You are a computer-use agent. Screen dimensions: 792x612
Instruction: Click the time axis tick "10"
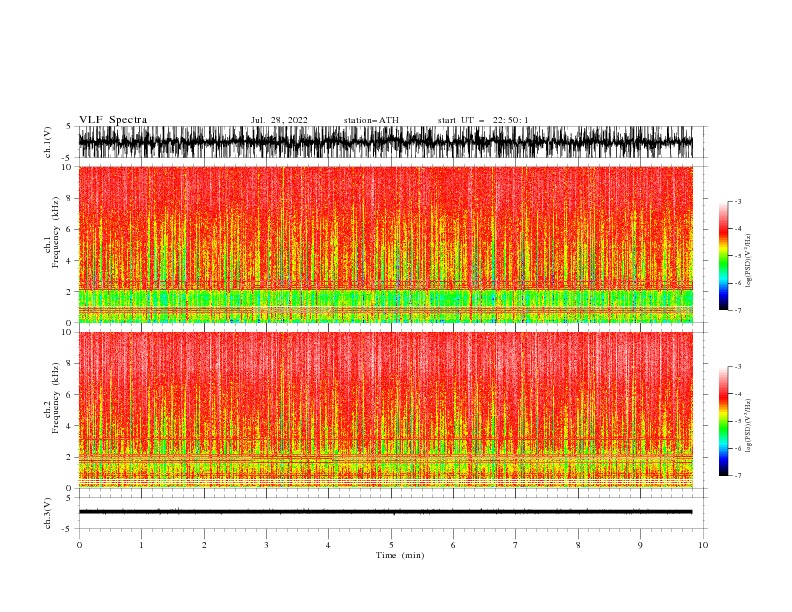tap(703, 545)
